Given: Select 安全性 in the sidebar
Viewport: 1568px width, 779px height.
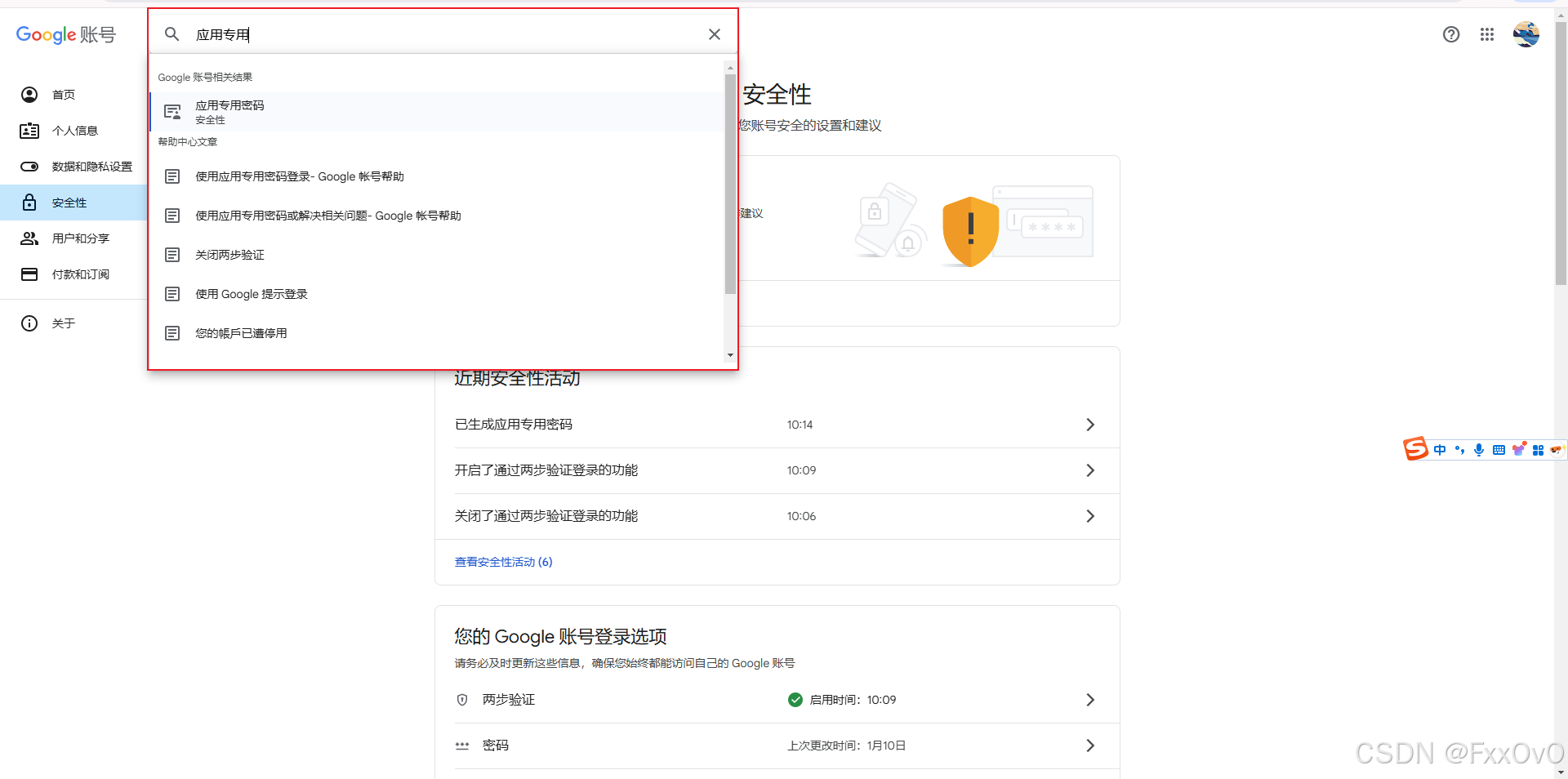Looking at the screenshot, I should coord(73,203).
